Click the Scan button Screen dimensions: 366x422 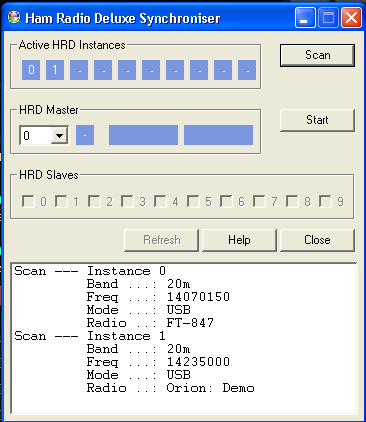[x=317, y=55]
